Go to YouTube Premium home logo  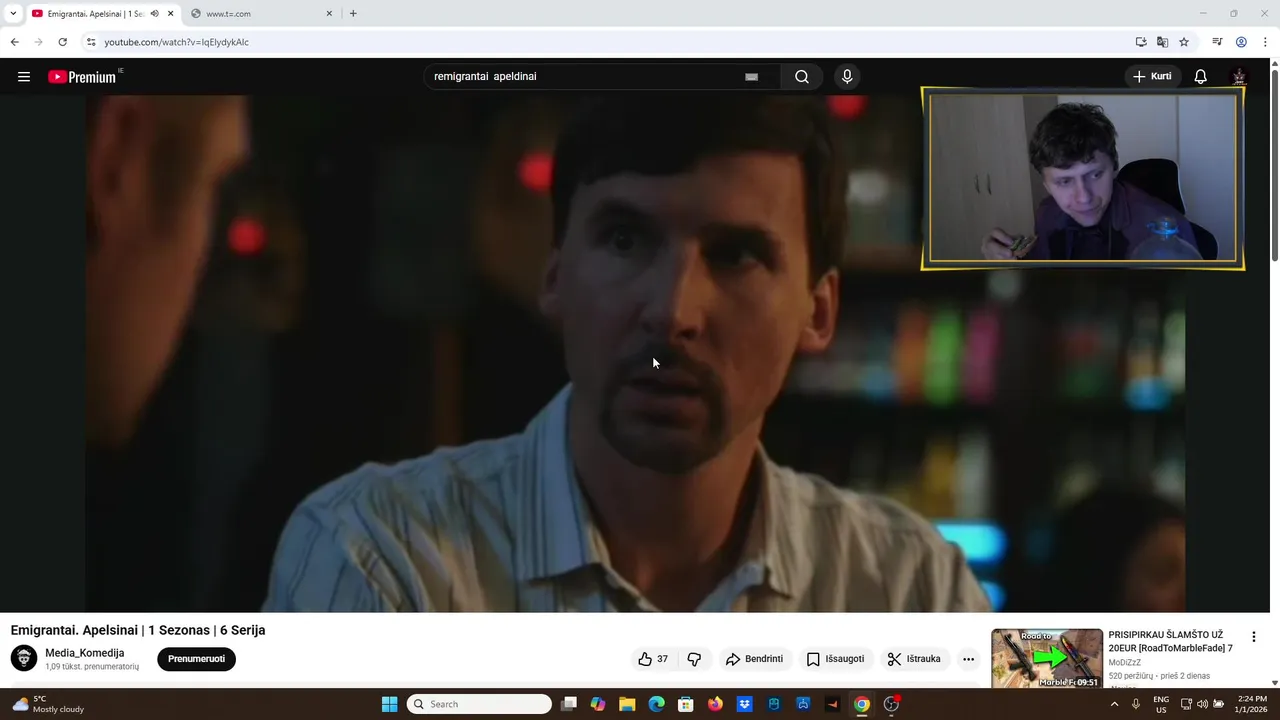(x=84, y=77)
